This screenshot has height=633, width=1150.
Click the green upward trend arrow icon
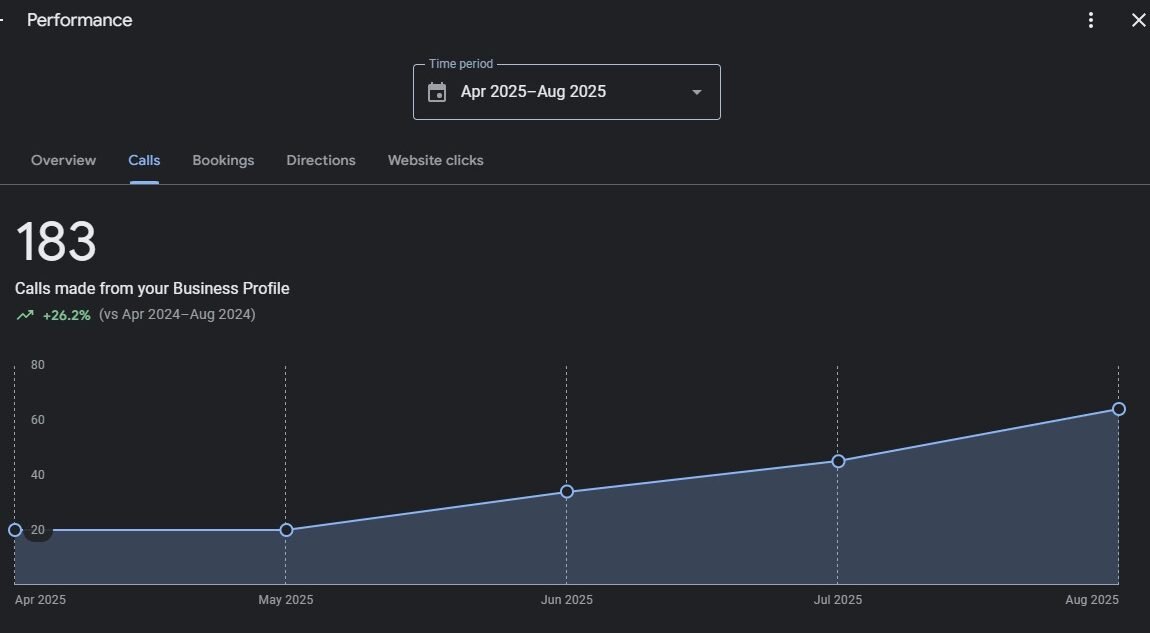tap(25, 315)
